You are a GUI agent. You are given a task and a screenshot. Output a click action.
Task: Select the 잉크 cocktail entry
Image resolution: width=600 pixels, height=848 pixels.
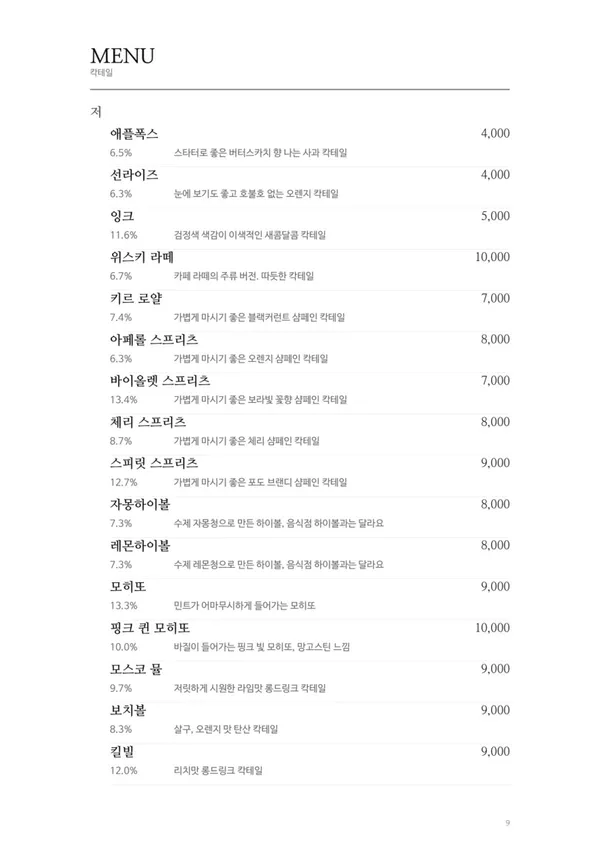122,216
